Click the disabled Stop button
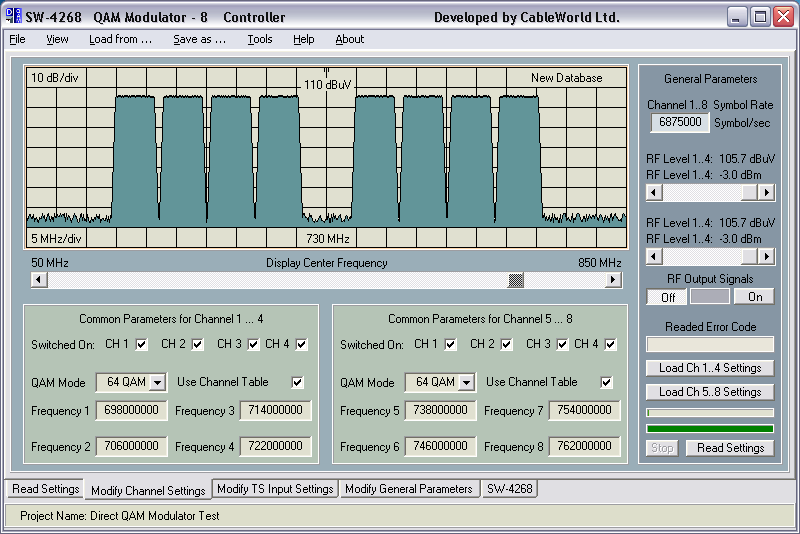The height and width of the screenshot is (534, 800). tap(662, 448)
